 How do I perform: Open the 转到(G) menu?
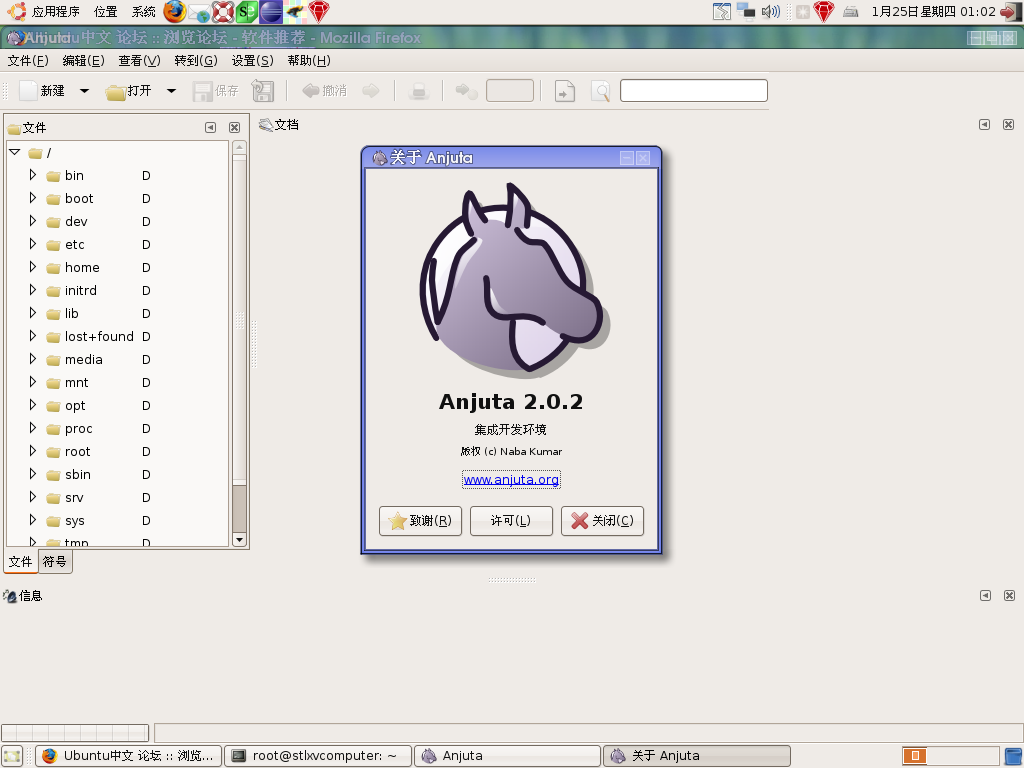pos(196,61)
